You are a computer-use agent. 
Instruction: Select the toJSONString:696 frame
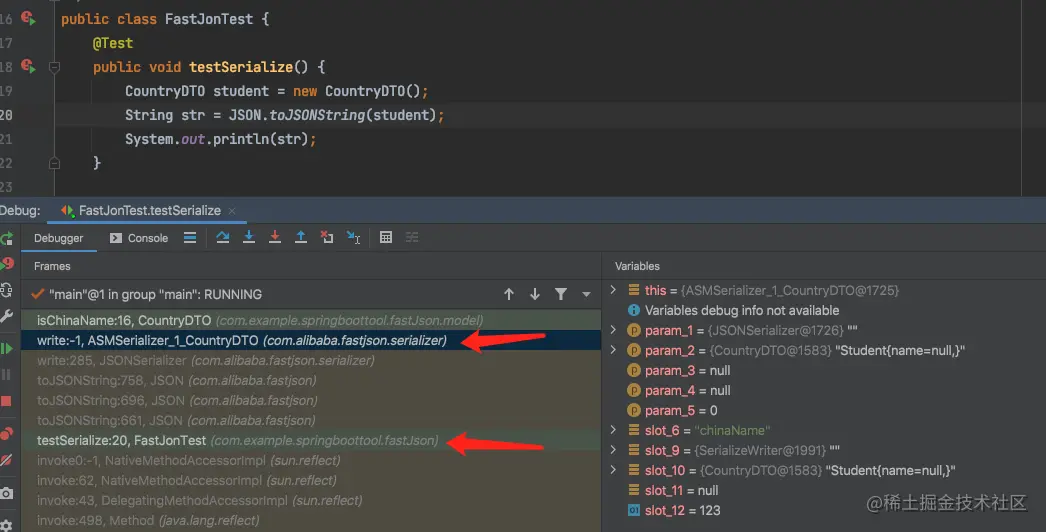(311, 401)
